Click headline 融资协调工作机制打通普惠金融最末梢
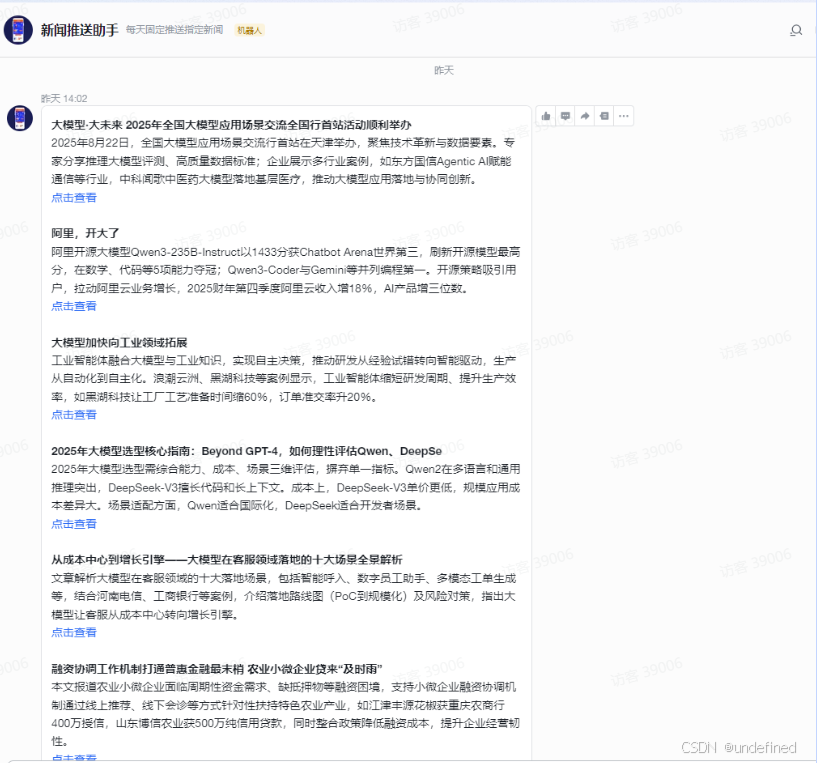The height and width of the screenshot is (763, 817). [217, 669]
